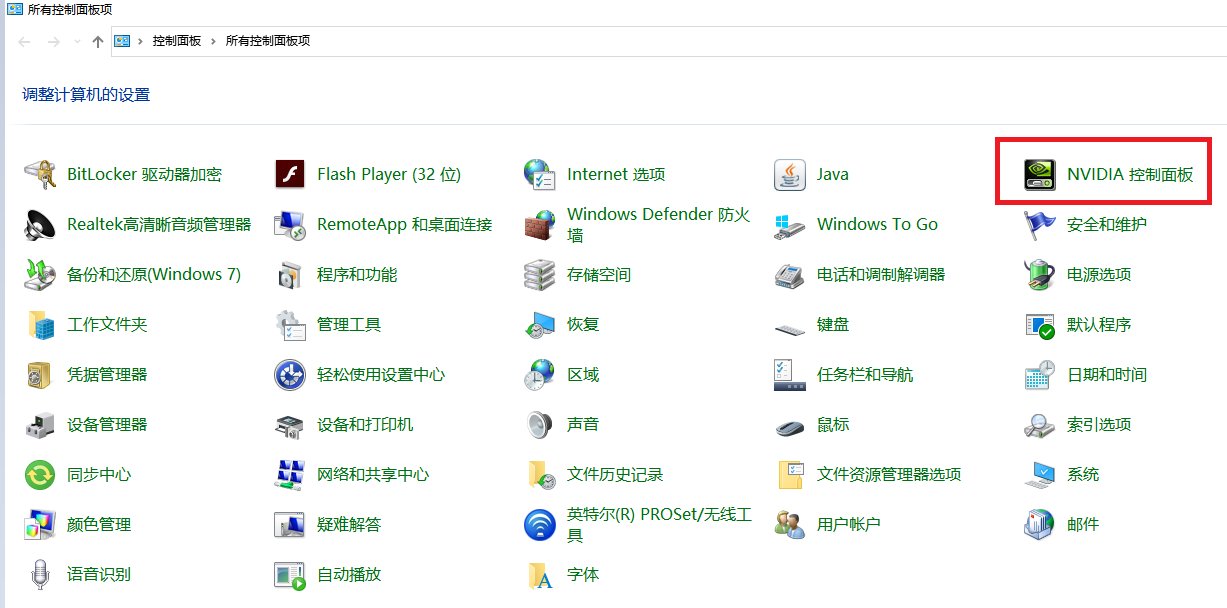Image resolution: width=1227 pixels, height=608 pixels.
Task: Open the NVIDIA 控制面板 item
Action: (x=1103, y=173)
